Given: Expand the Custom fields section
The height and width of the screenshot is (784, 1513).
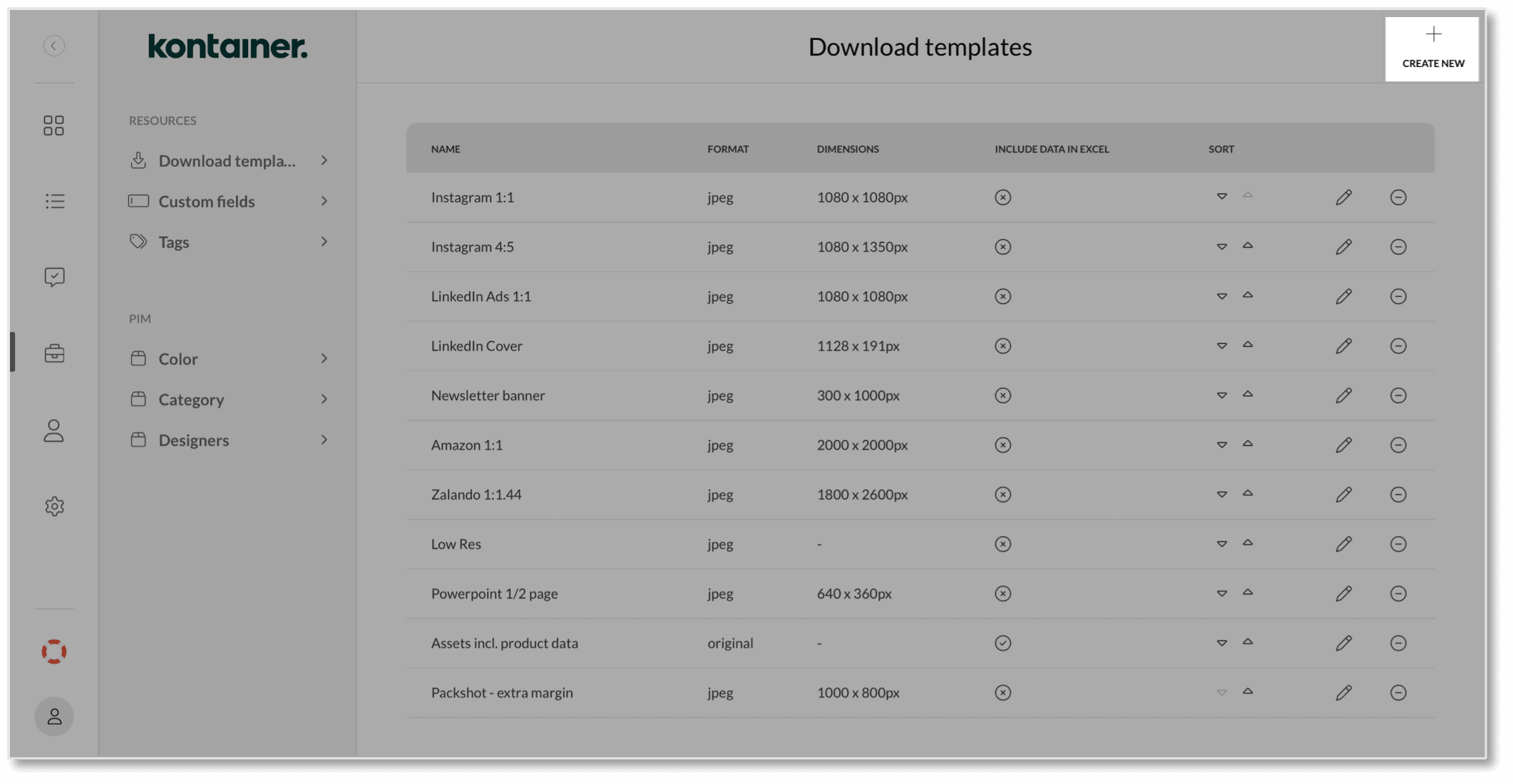Looking at the screenshot, I should (207, 201).
